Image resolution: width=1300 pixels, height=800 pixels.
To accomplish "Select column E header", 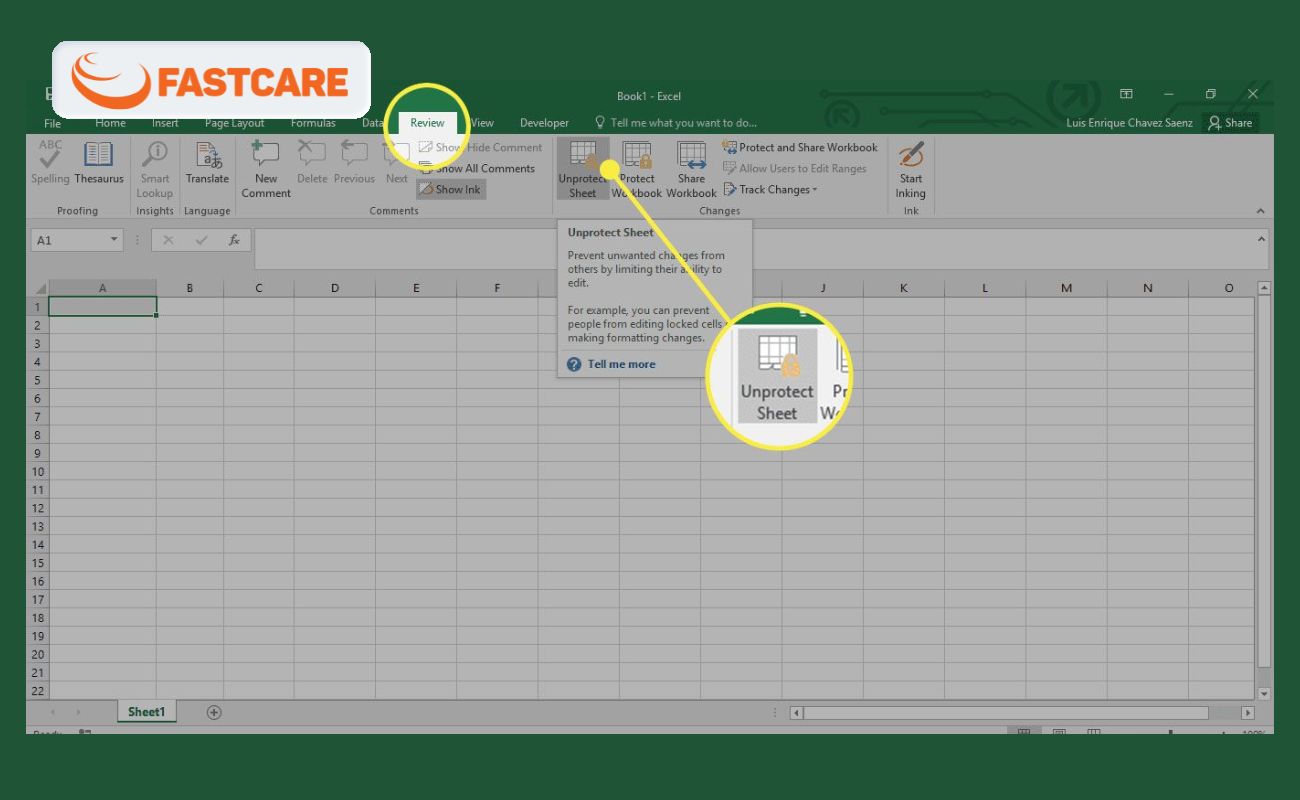I will [x=416, y=288].
